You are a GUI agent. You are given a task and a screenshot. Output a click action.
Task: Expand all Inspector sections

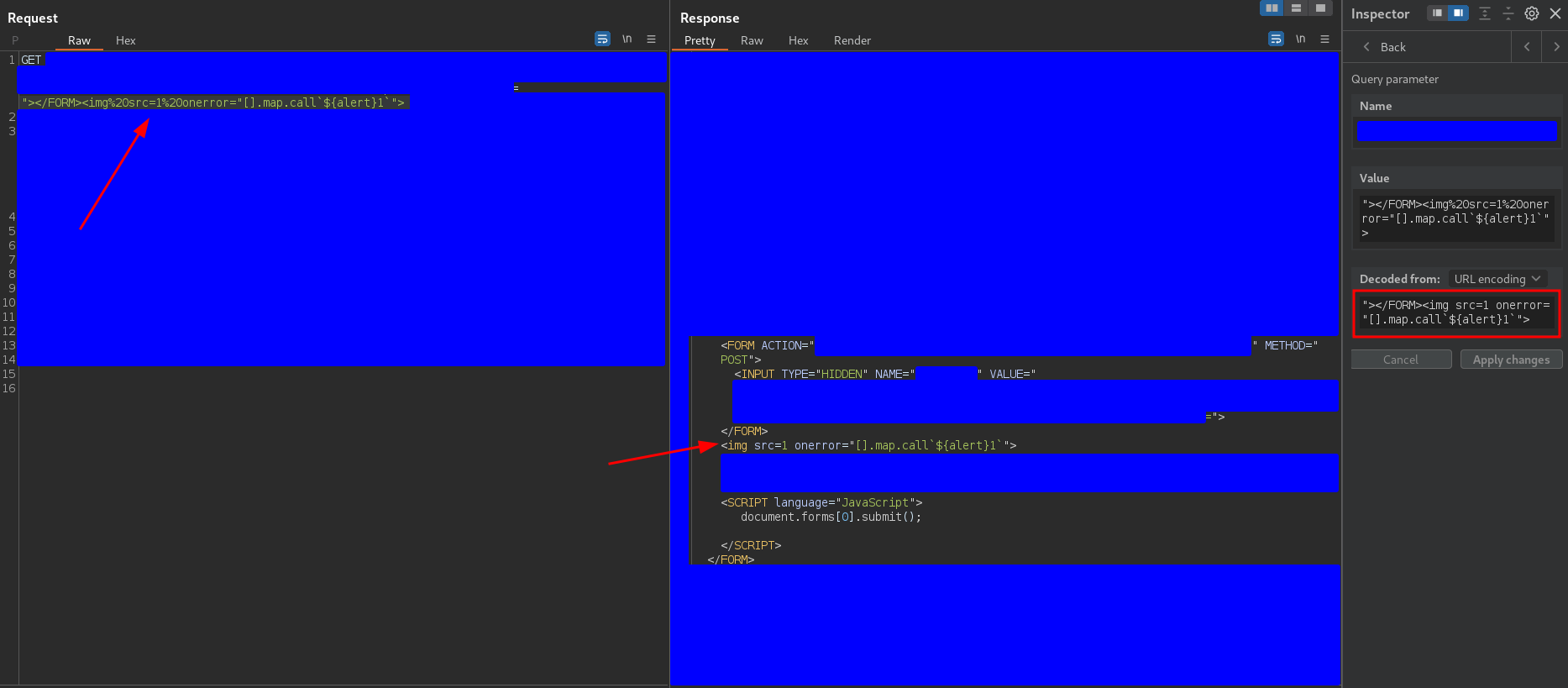pyautogui.click(x=1485, y=13)
